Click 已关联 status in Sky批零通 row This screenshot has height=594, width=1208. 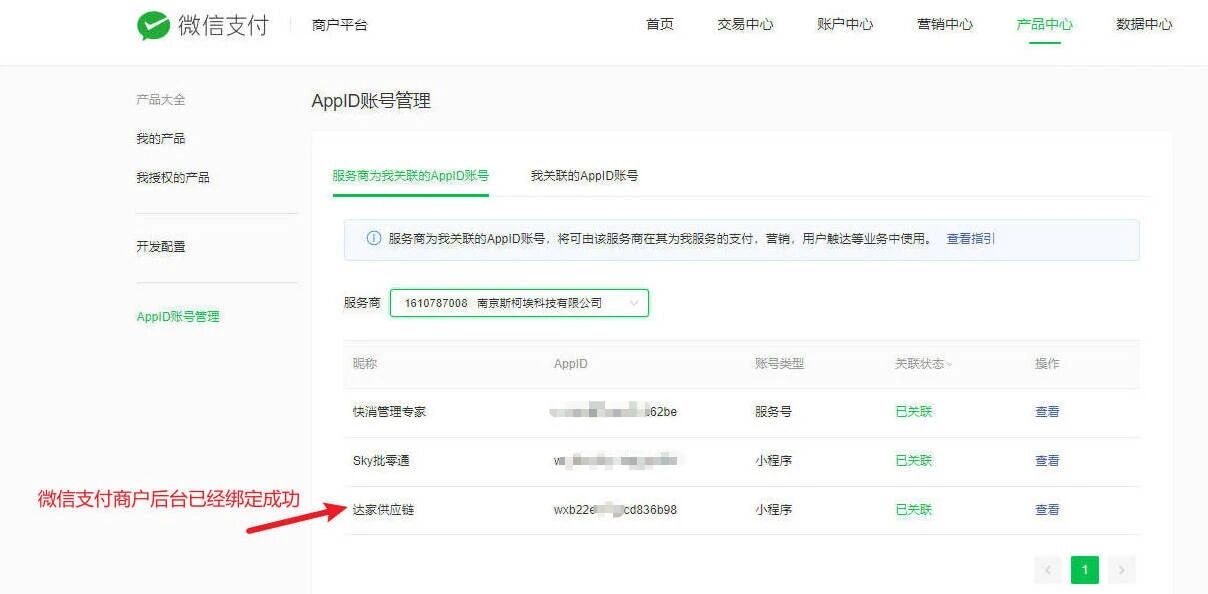(x=913, y=460)
